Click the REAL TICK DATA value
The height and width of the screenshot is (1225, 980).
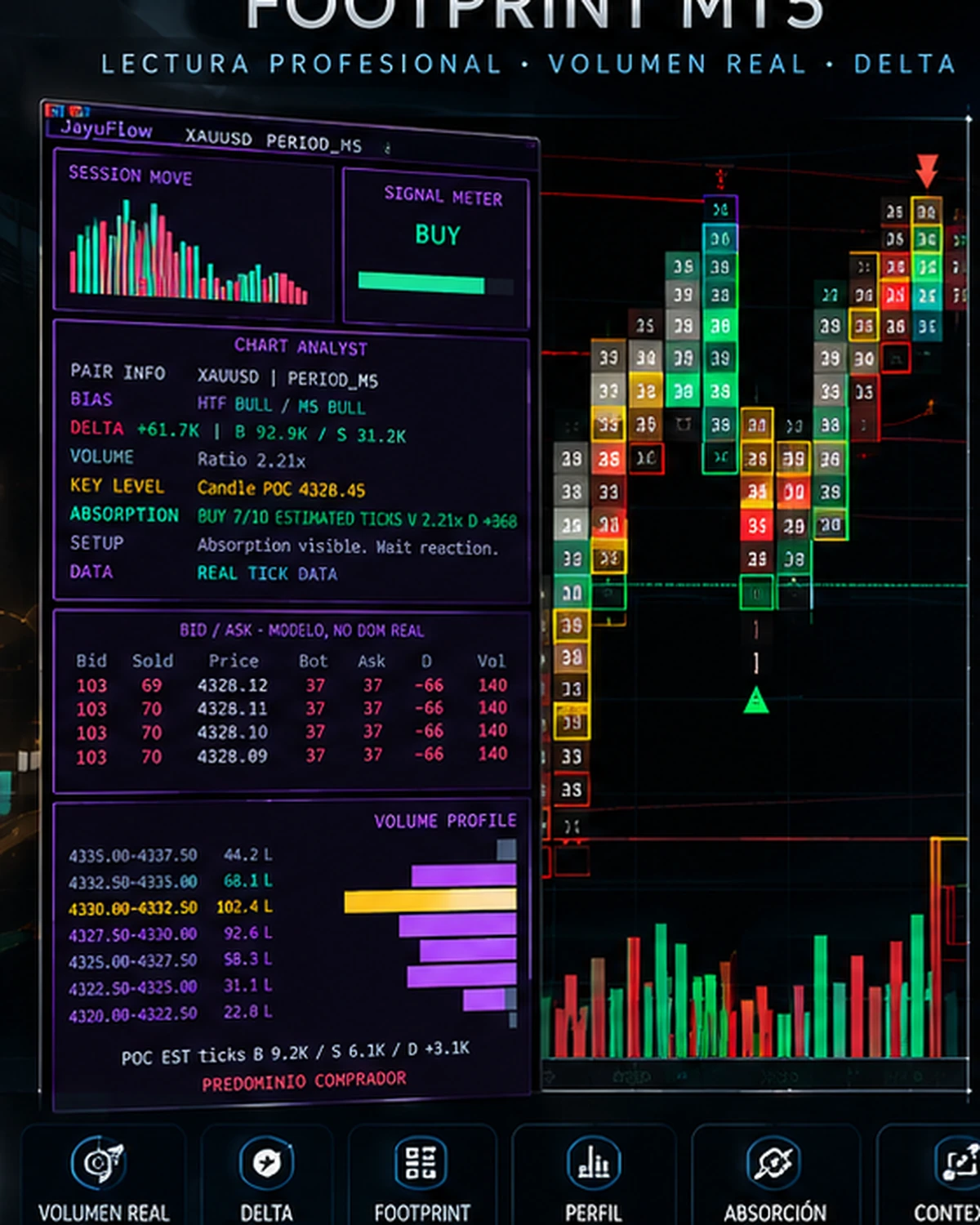267,573
